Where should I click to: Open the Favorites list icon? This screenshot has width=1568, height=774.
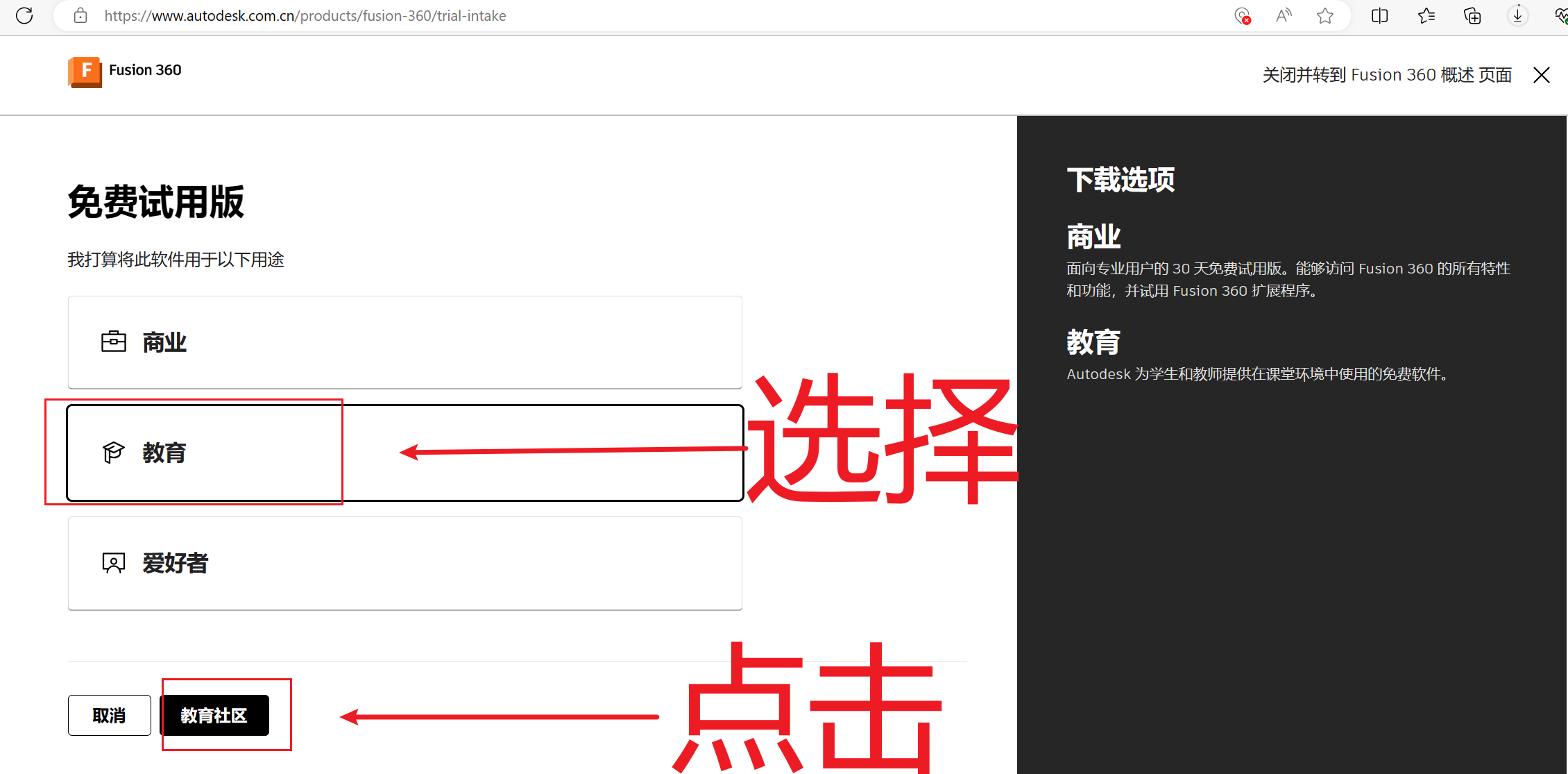[1426, 15]
